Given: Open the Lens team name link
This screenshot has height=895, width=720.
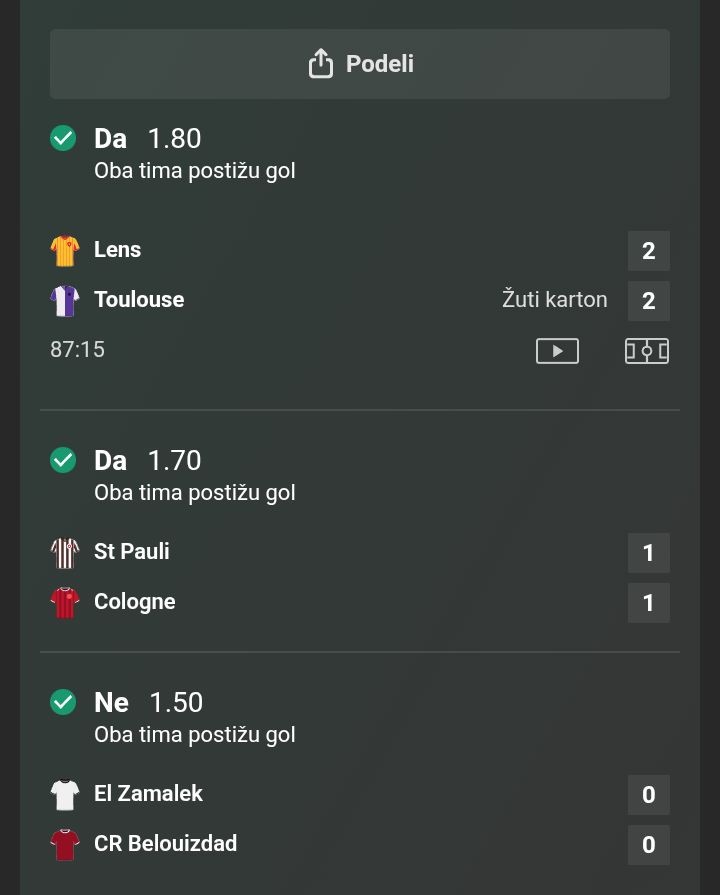Looking at the screenshot, I should (117, 249).
